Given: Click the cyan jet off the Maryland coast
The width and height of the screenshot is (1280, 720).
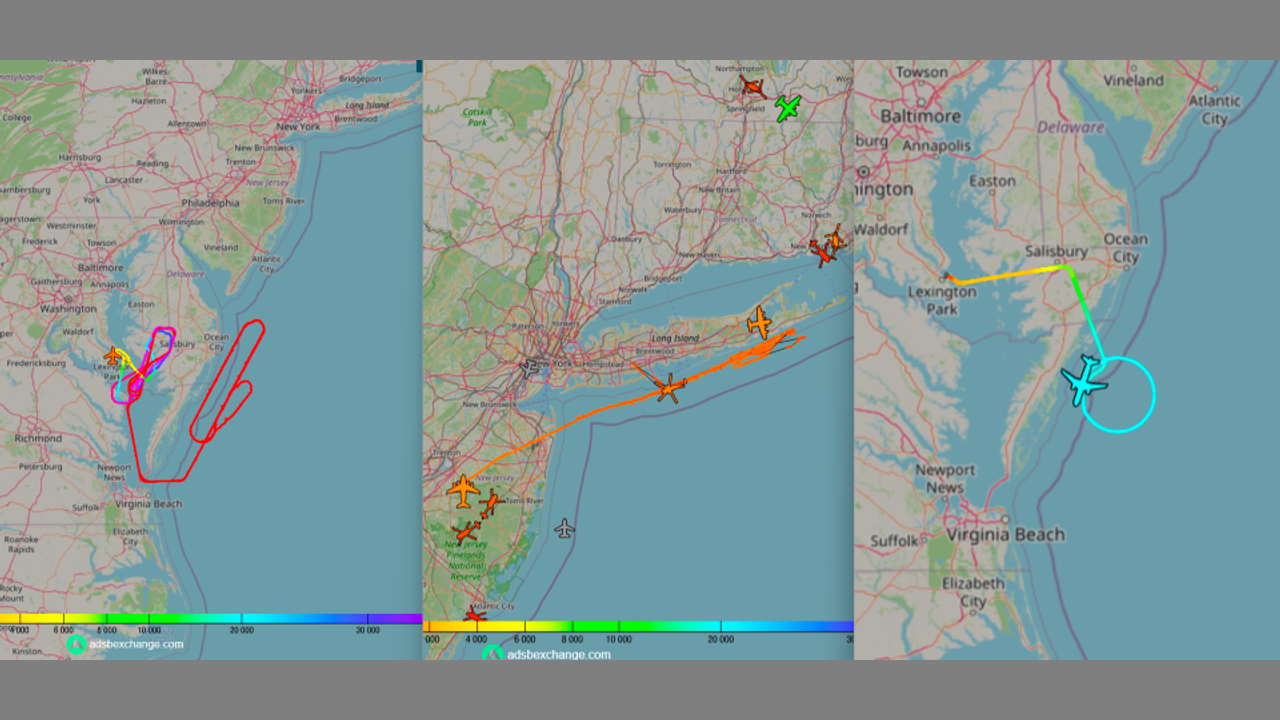Looking at the screenshot, I should coord(1083,380).
